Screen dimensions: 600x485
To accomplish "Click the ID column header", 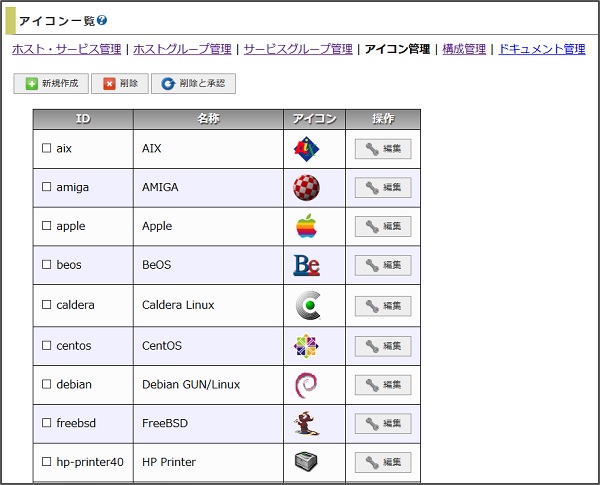I will click(83, 119).
